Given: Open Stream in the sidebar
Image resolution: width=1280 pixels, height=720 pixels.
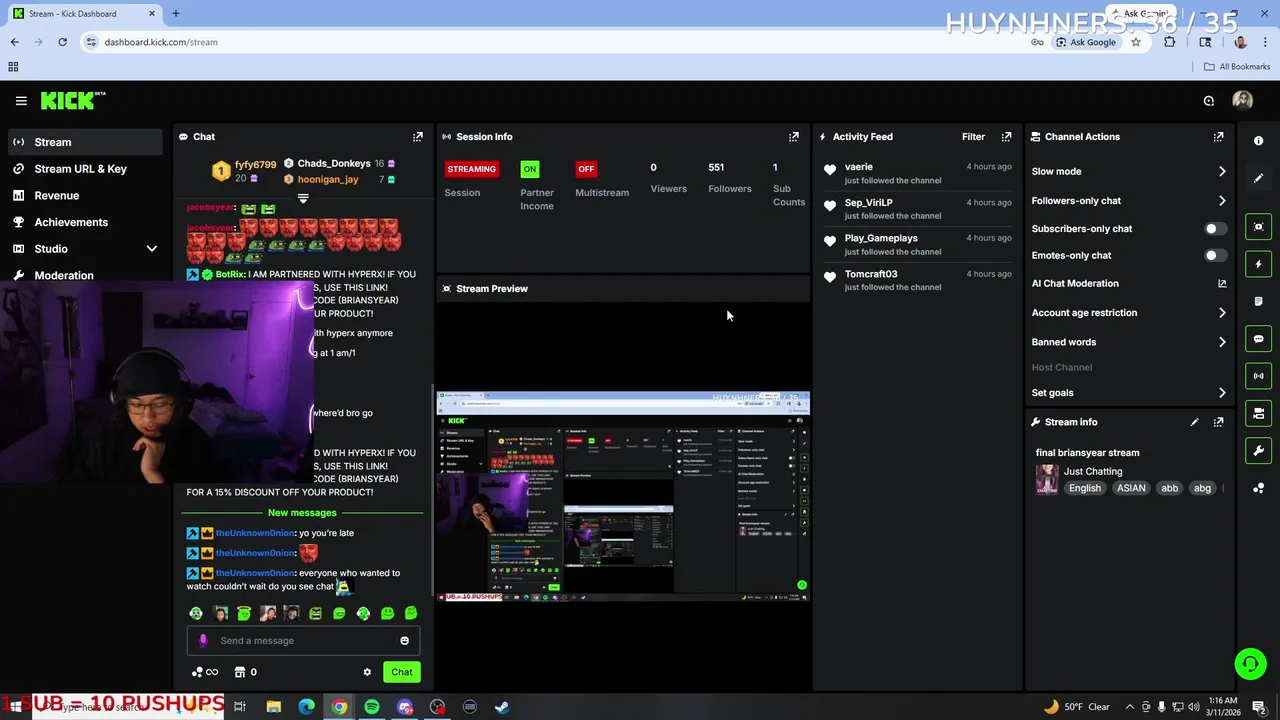Looking at the screenshot, I should (83, 142).
